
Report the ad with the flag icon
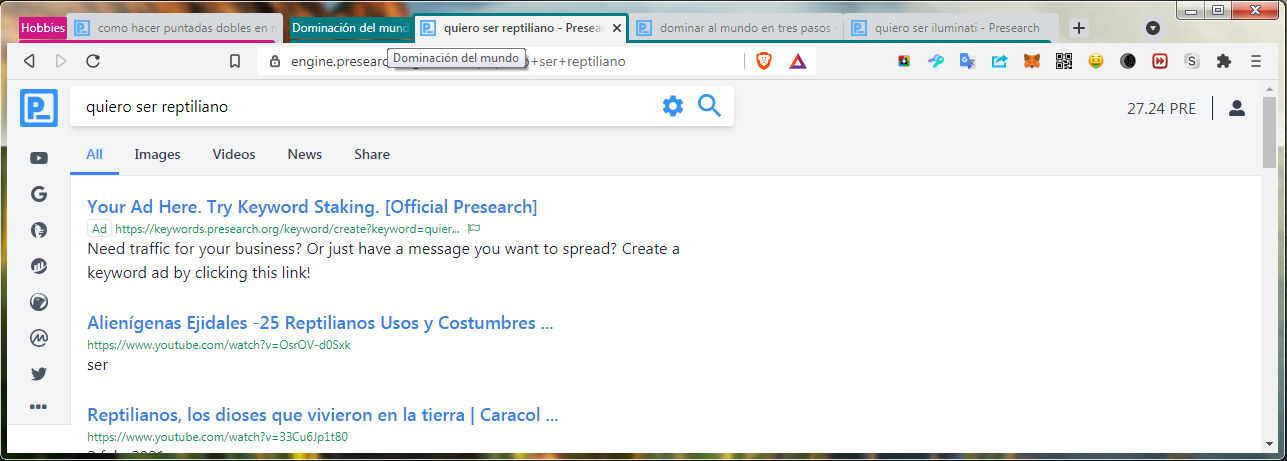[x=474, y=229]
